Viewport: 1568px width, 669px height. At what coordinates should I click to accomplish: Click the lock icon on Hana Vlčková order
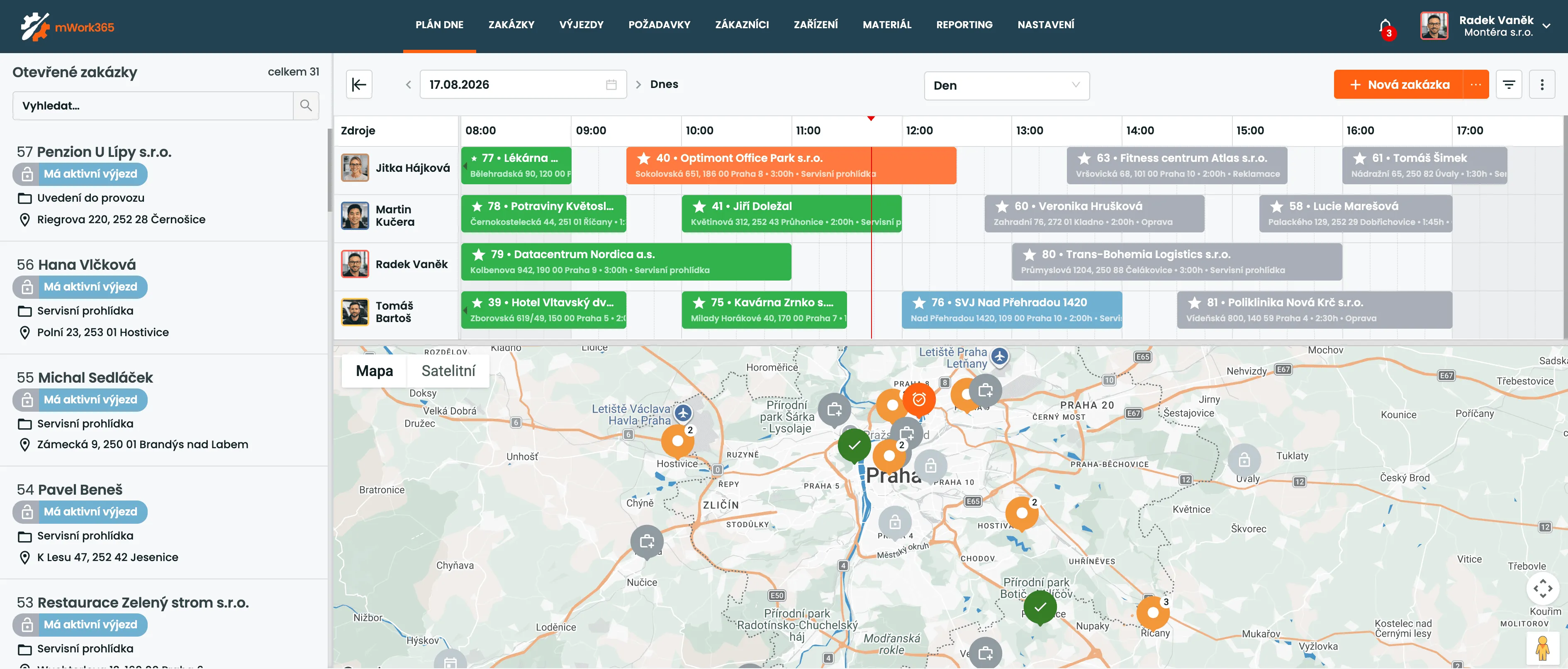coord(27,287)
